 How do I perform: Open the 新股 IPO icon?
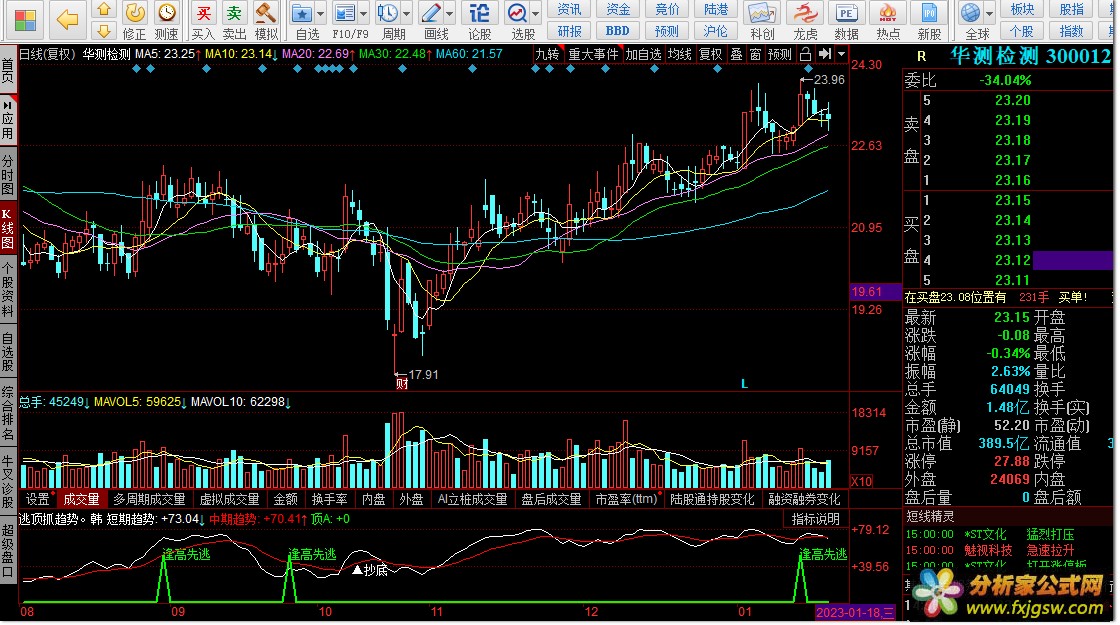coord(929,13)
